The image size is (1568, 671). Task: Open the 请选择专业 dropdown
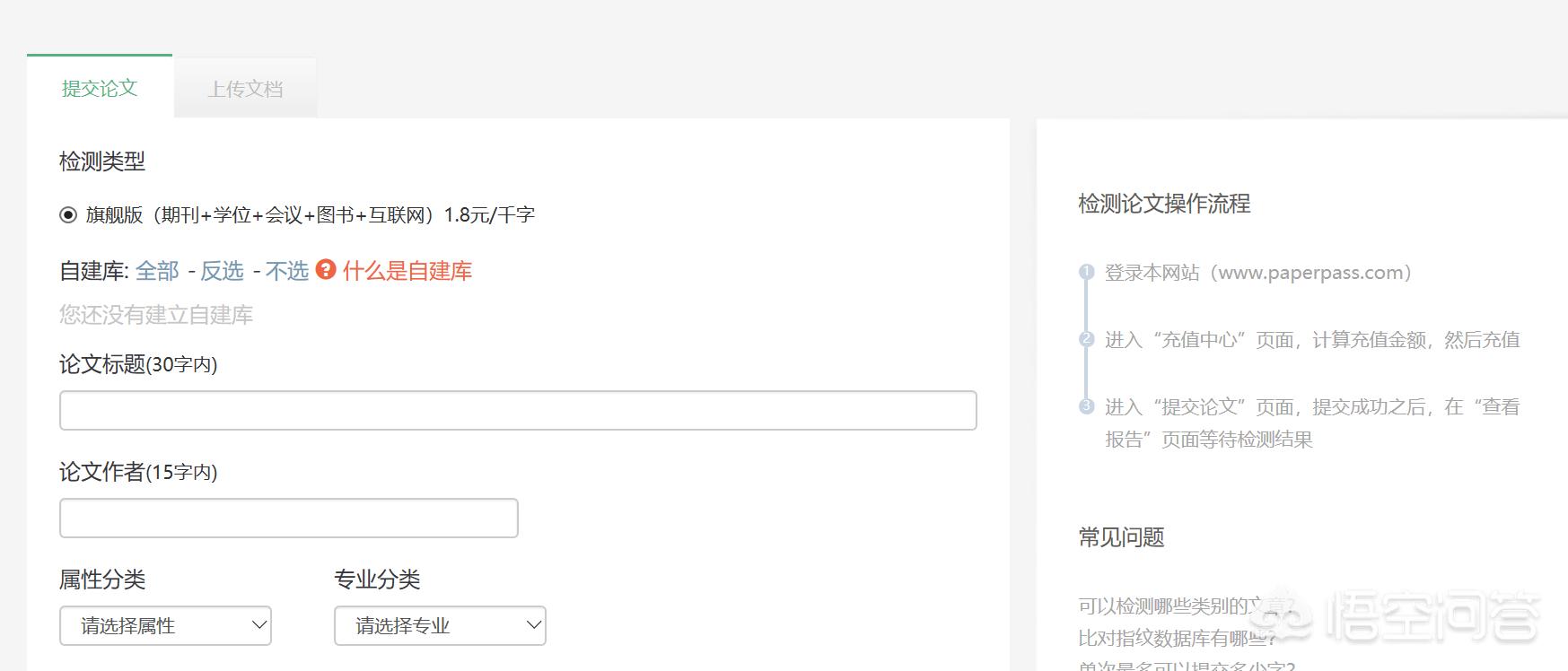coord(440,625)
